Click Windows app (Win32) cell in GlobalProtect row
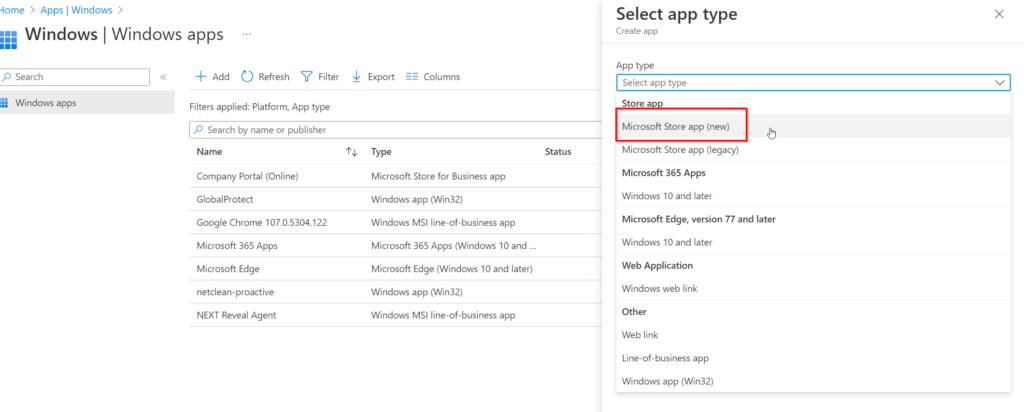This screenshot has width=1024, height=412. (418, 199)
